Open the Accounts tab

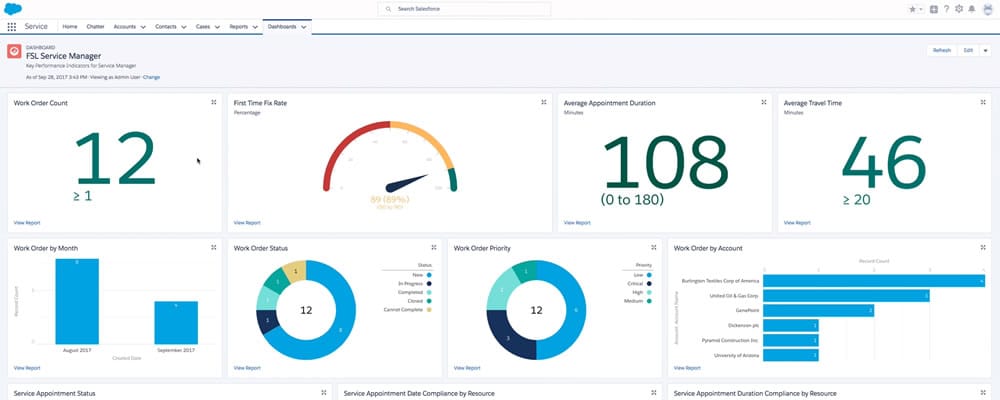(x=124, y=27)
